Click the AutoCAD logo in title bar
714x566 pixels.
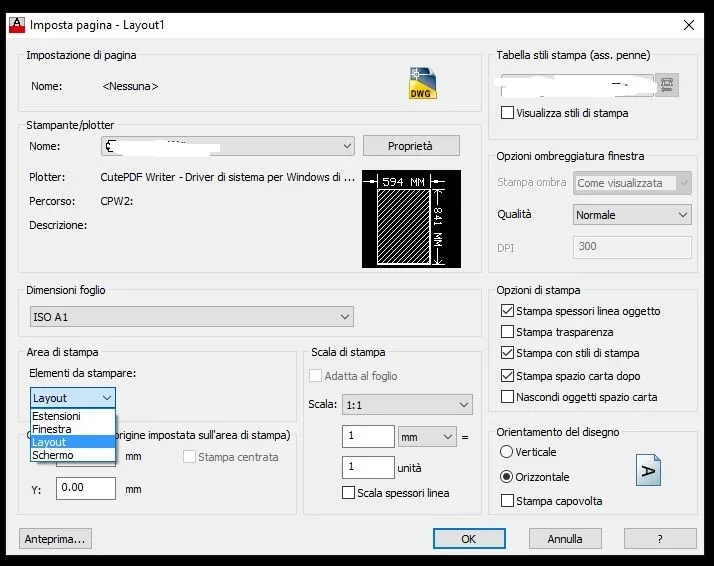17,25
